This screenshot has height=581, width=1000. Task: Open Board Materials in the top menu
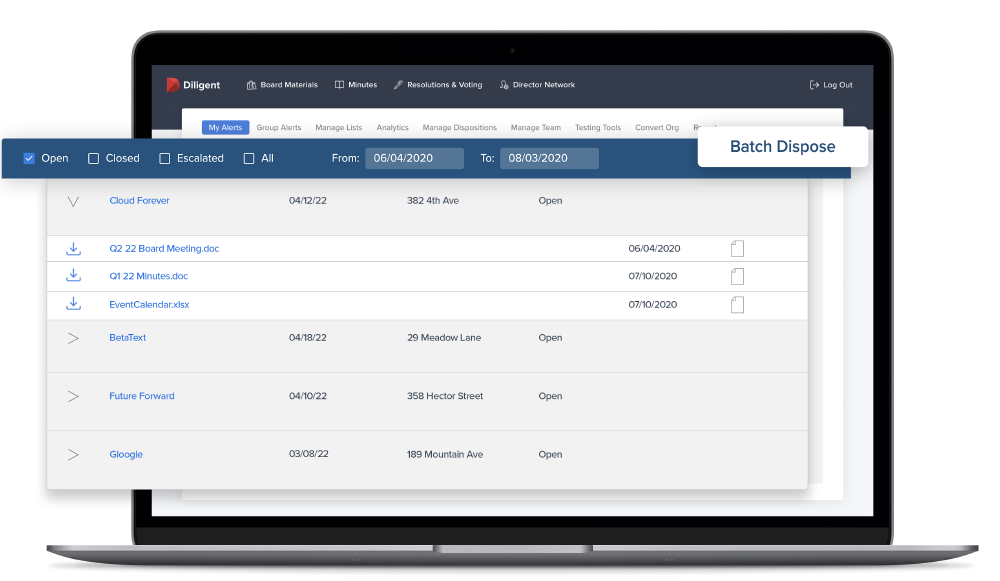(x=282, y=85)
